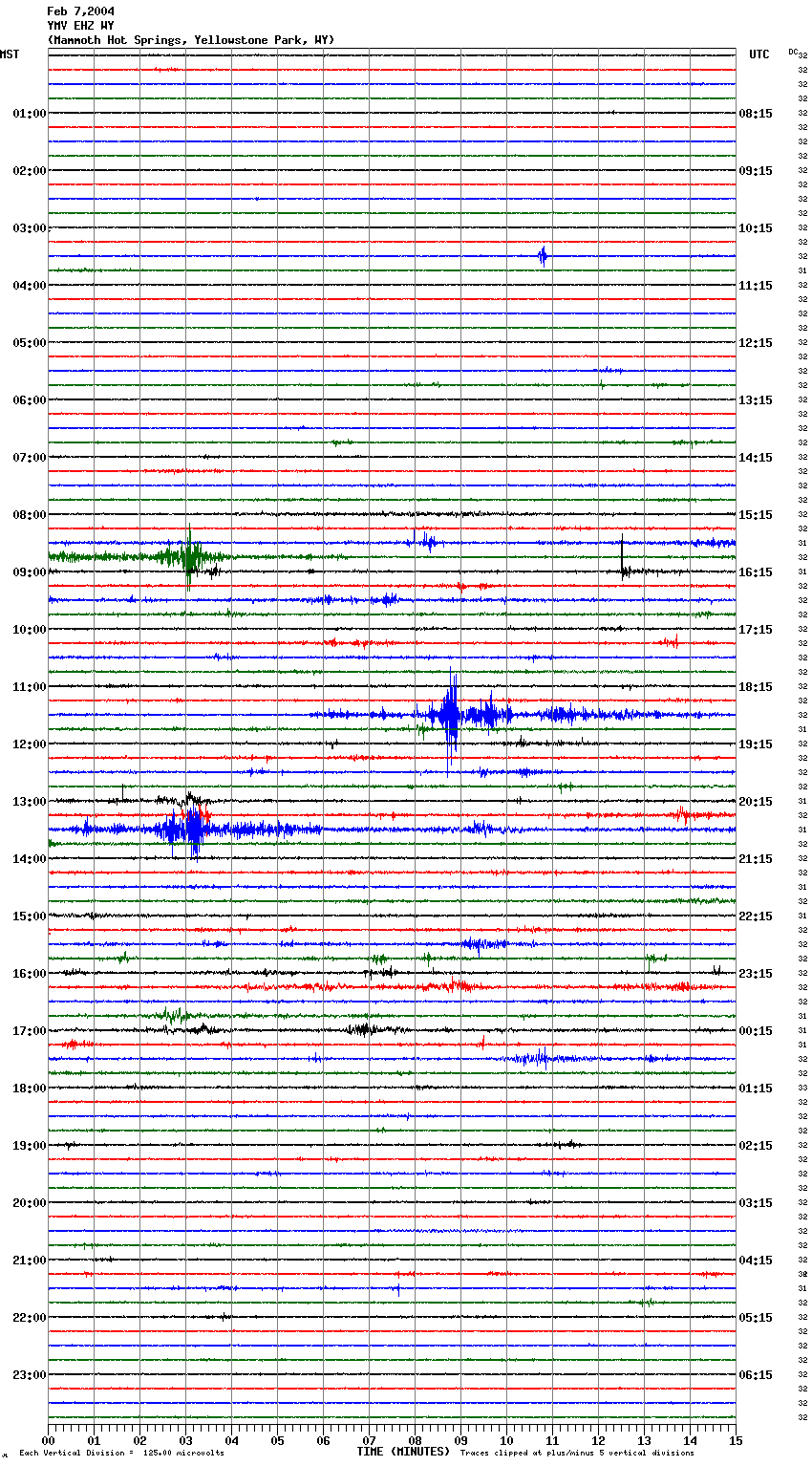Click the 22:15 UTC time label
This screenshot has height=1466, width=812.
756,916
